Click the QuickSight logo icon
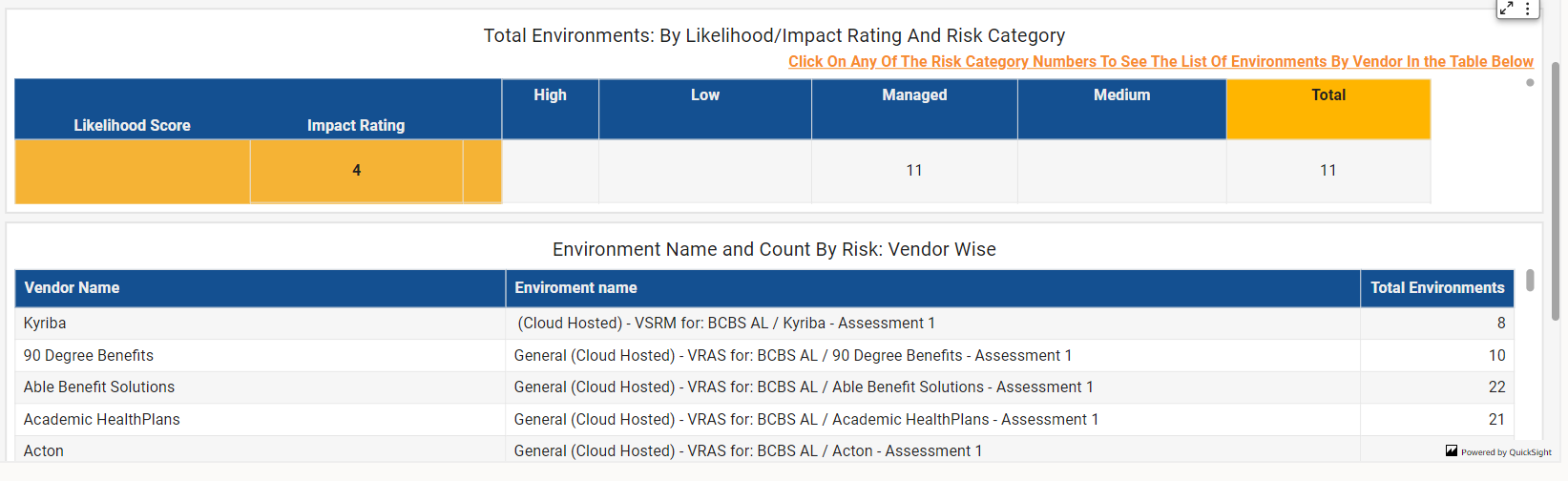This screenshot has height=481, width=1568. [1452, 450]
